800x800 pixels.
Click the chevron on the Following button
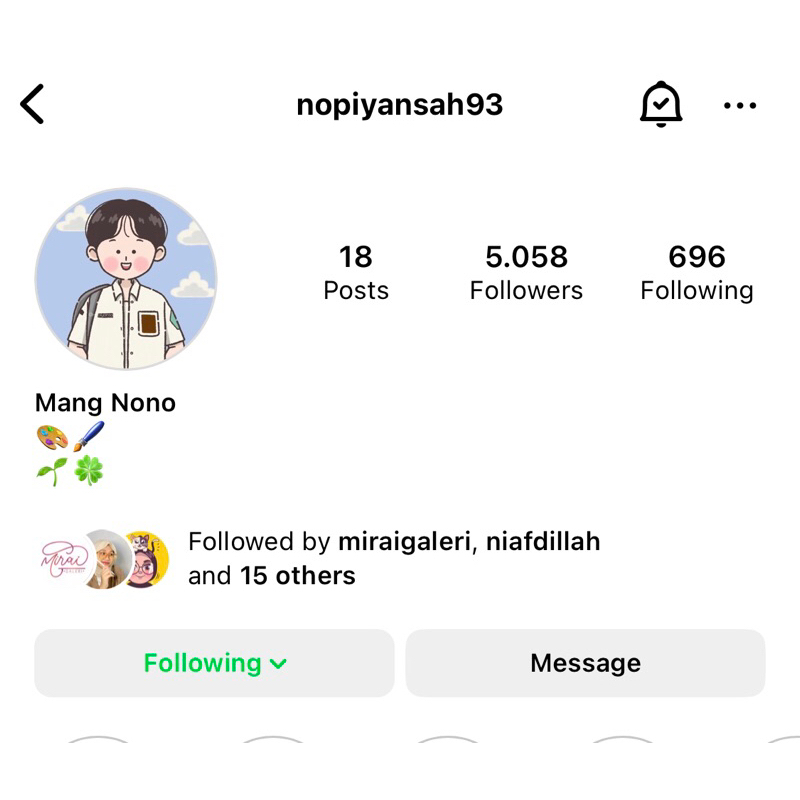pyautogui.click(x=278, y=664)
